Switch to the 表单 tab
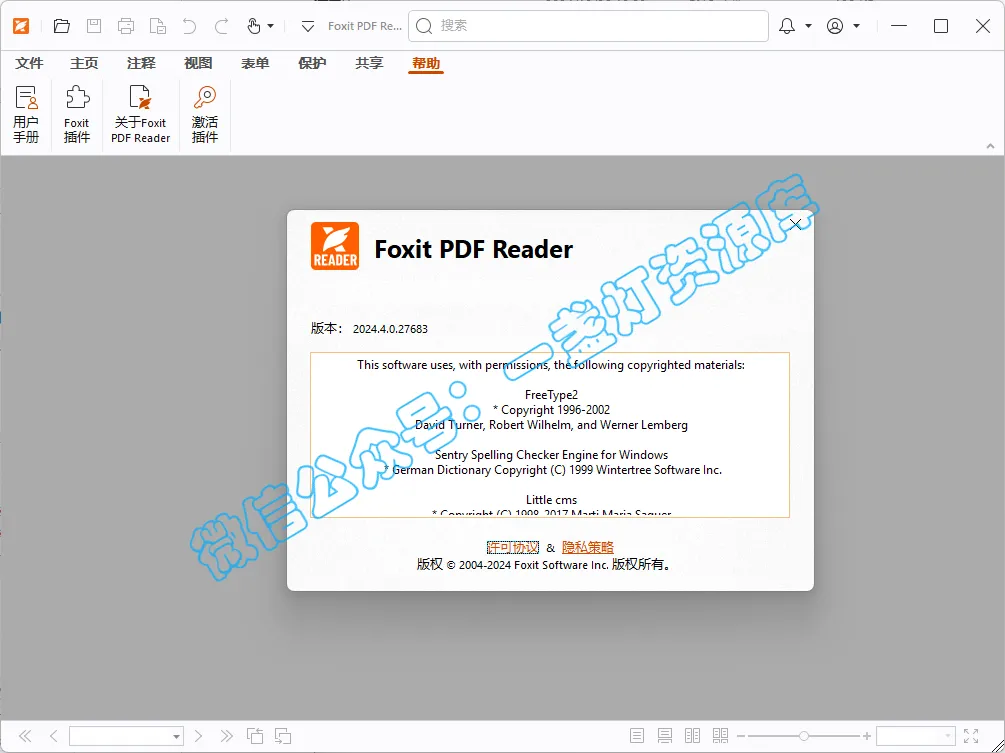 coord(255,63)
